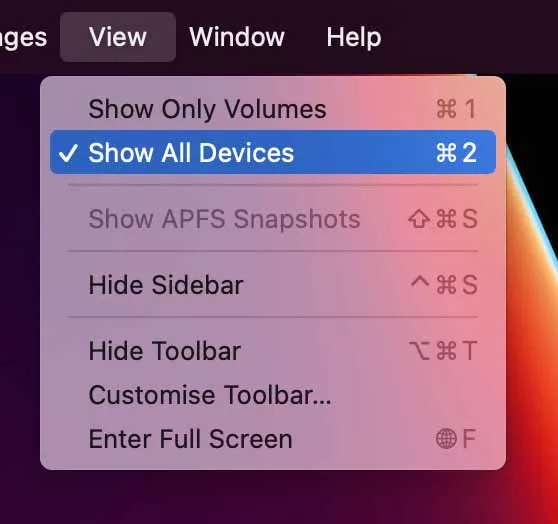Click the checkmark beside Show All Devices
This screenshot has width=558, height=524.
tap(68, 153)
